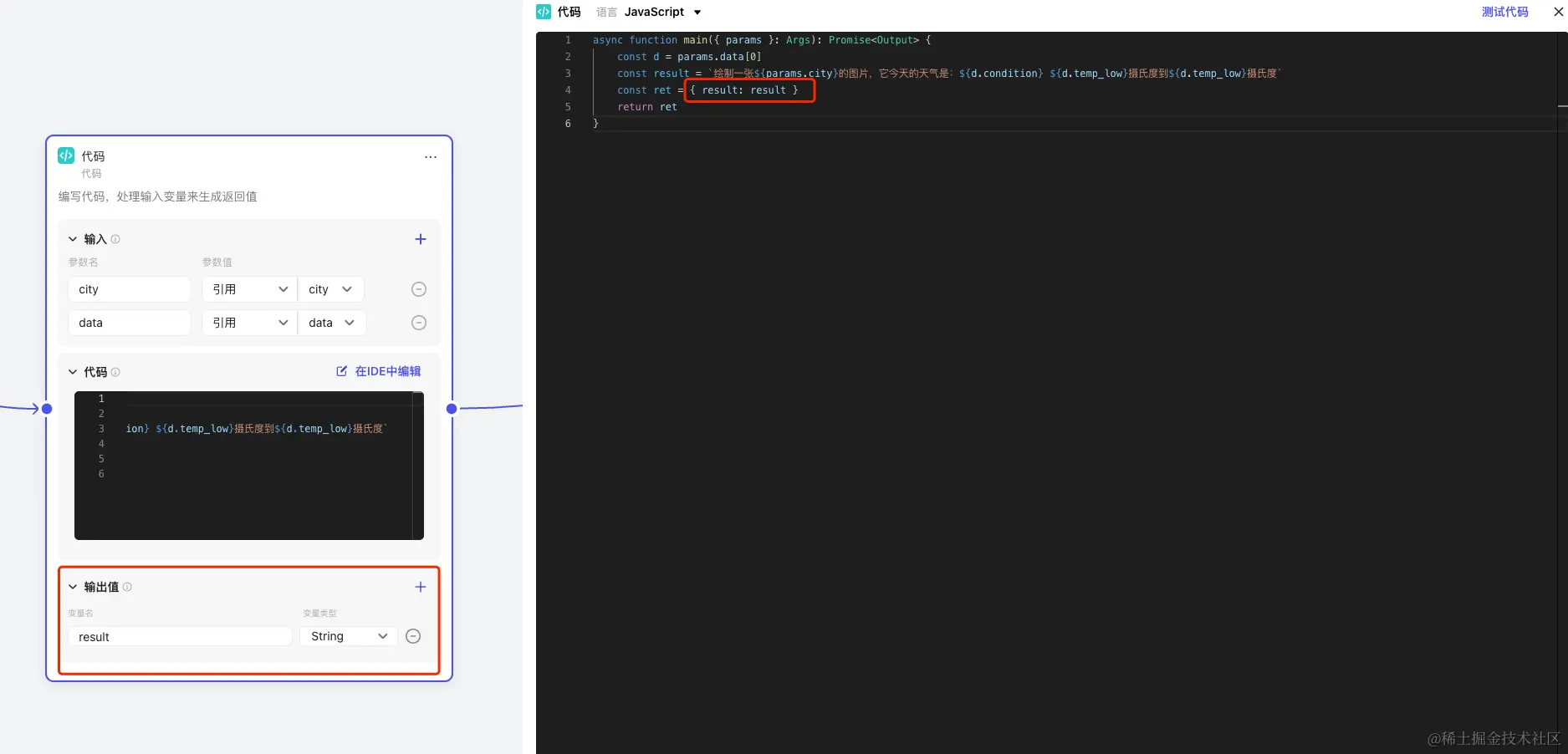The image size is (1568, 754).
Task: Click the closing brace on line 6
Action: click(595, 124)
